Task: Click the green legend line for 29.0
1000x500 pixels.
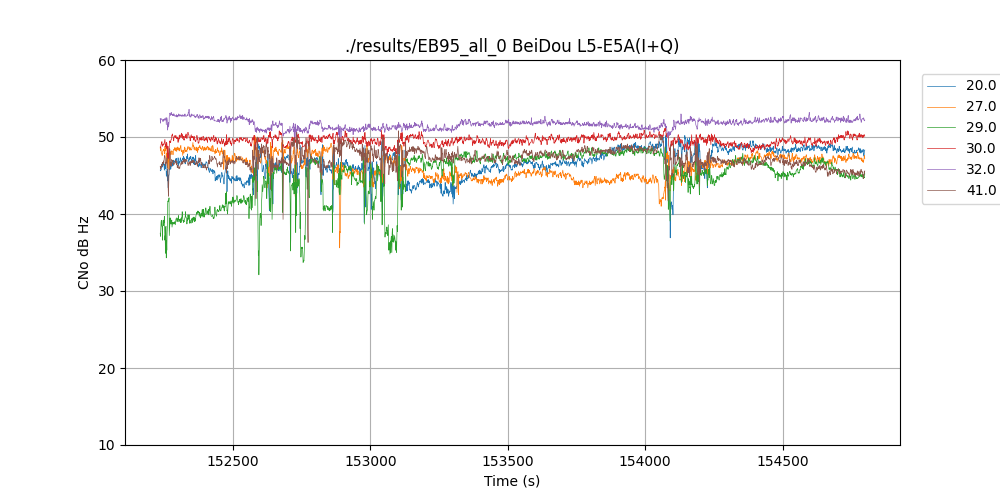Action: coord(941,128)
